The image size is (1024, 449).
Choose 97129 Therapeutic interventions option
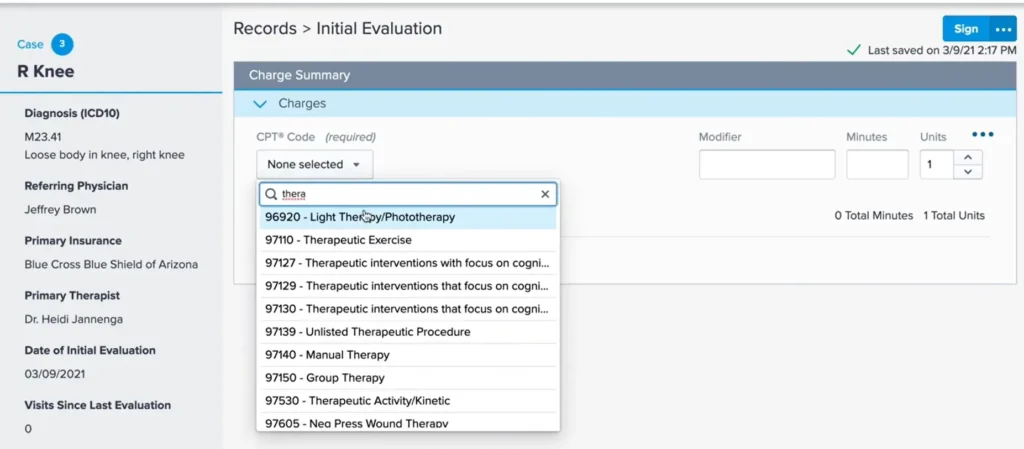coord(408,286)
